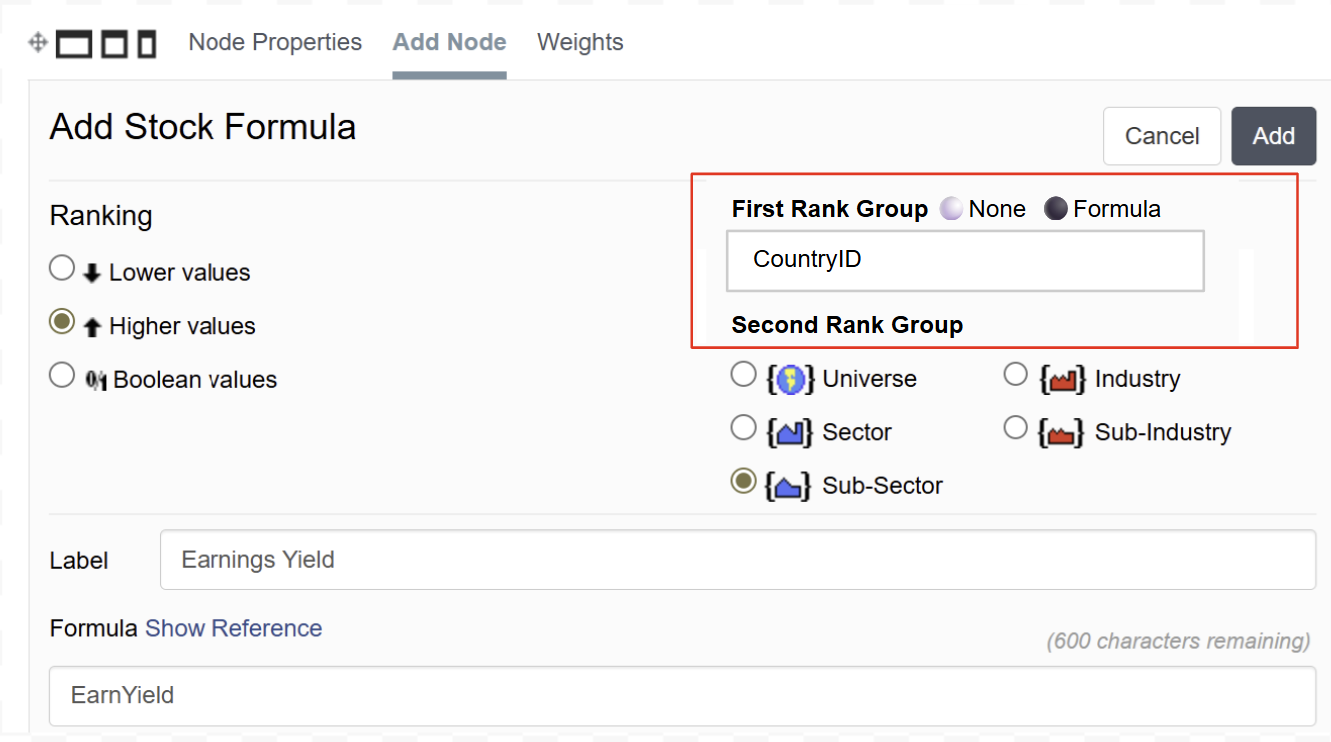Click the Cancel button
1331x742 pixels.
point(1161,136)
